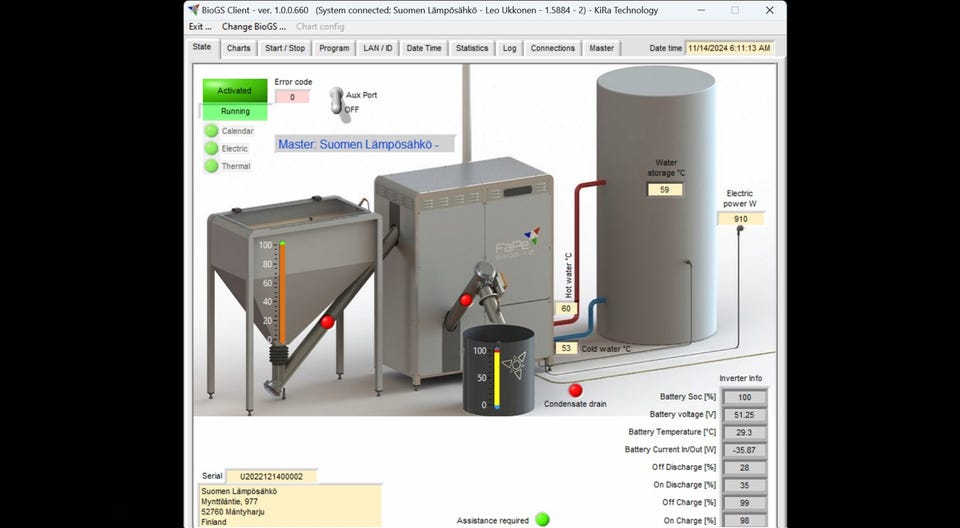
Task: Click the Running status button
Action: click(x=235, y=111)
